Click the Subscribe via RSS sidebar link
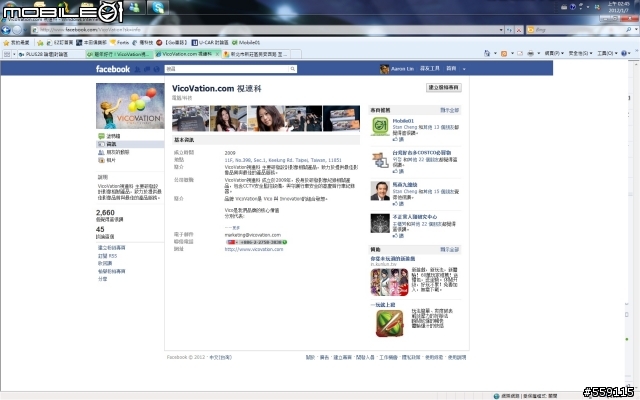The height and width of the screenshot is (400, 640). click(107, 256)
